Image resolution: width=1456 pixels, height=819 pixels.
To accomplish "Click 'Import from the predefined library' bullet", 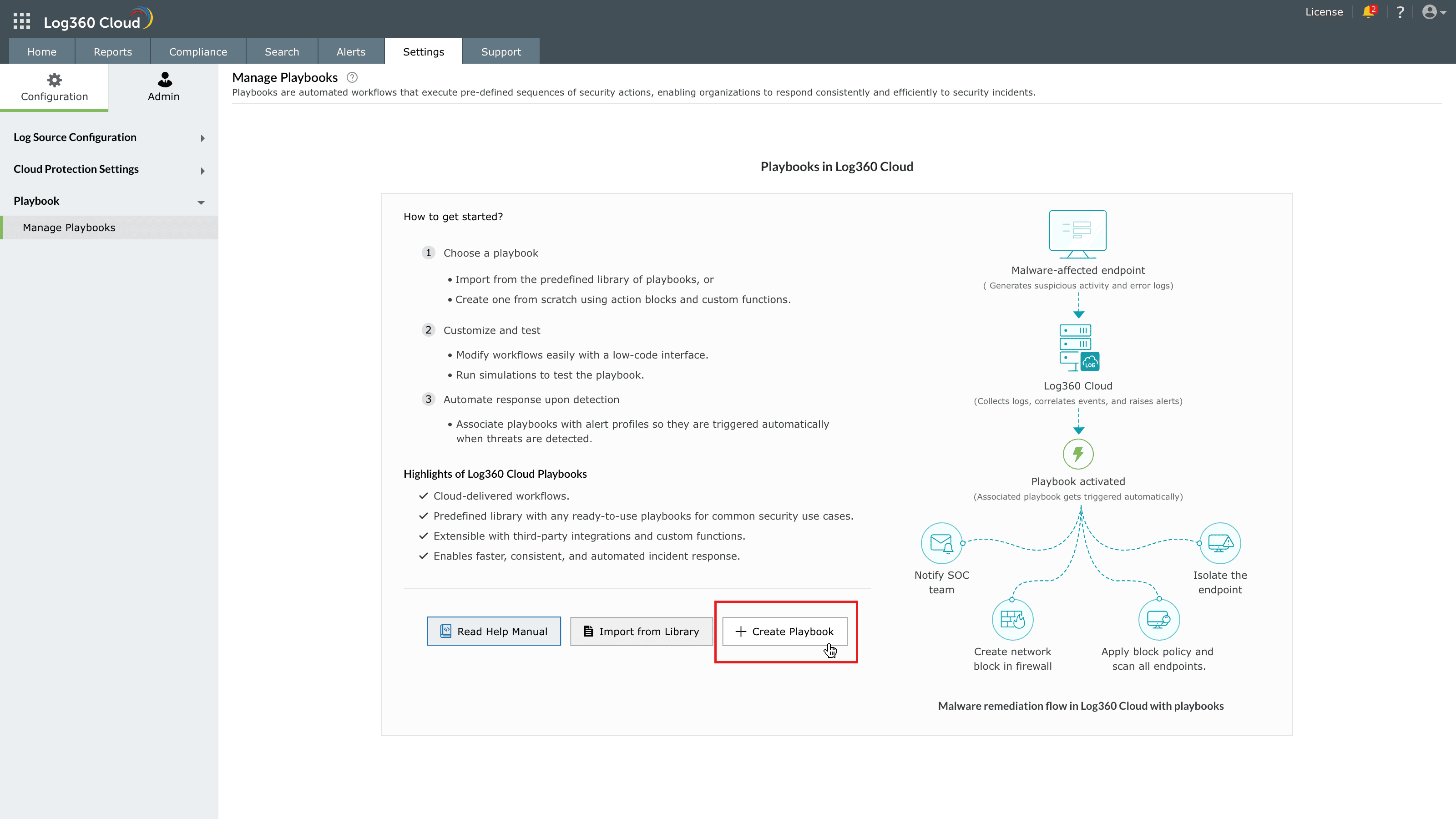I will click(x=584, y=280).
